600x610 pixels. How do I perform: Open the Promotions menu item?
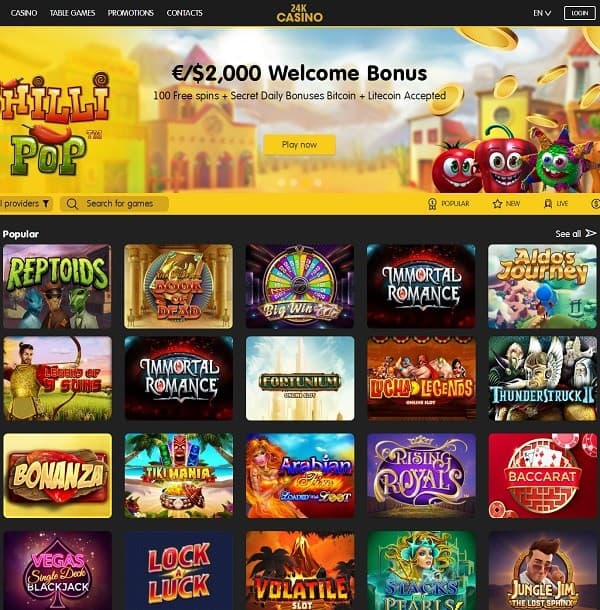pos(131,13)
